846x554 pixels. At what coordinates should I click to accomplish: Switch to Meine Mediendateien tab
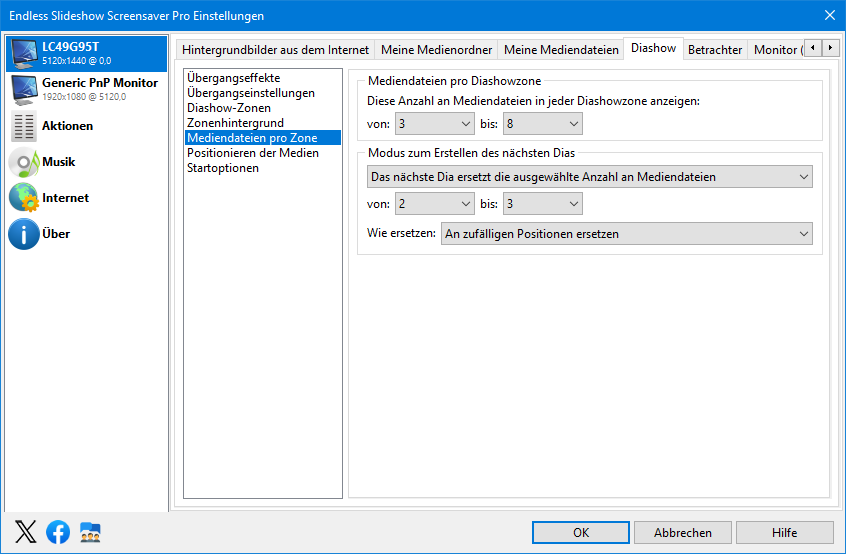[x=561, y=50]
